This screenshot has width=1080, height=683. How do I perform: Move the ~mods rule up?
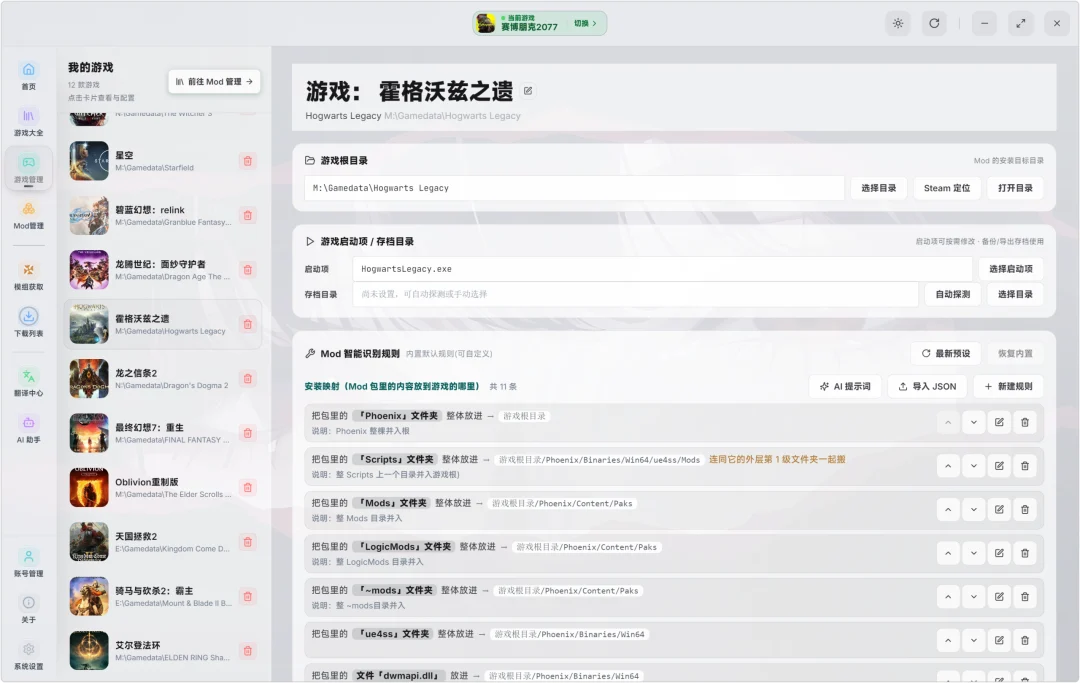tap(948, 597)
